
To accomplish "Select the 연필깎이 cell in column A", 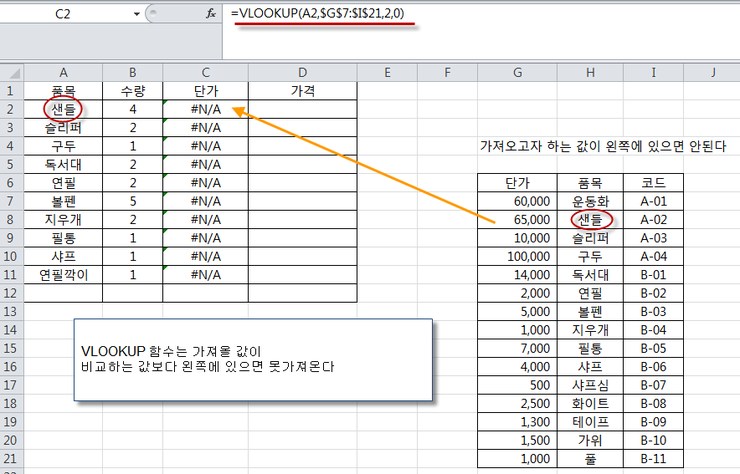I will [63, 274].
